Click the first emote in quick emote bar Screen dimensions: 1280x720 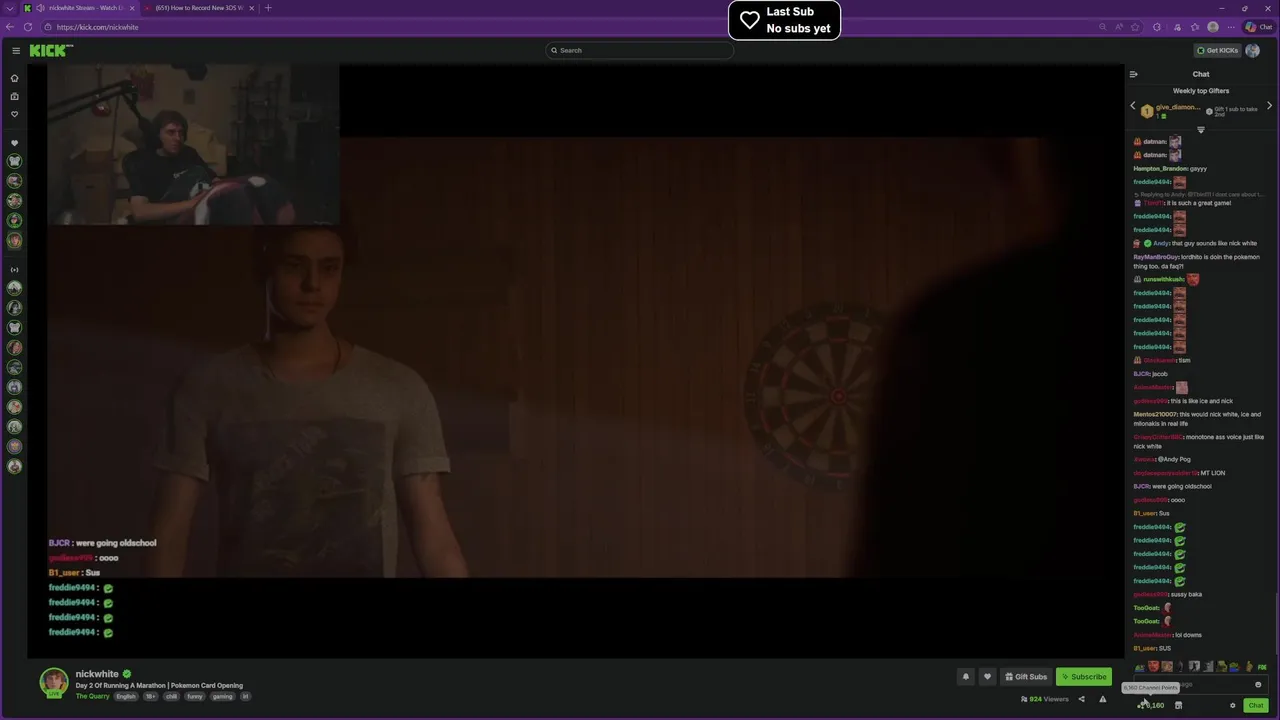click(1139, 667)
